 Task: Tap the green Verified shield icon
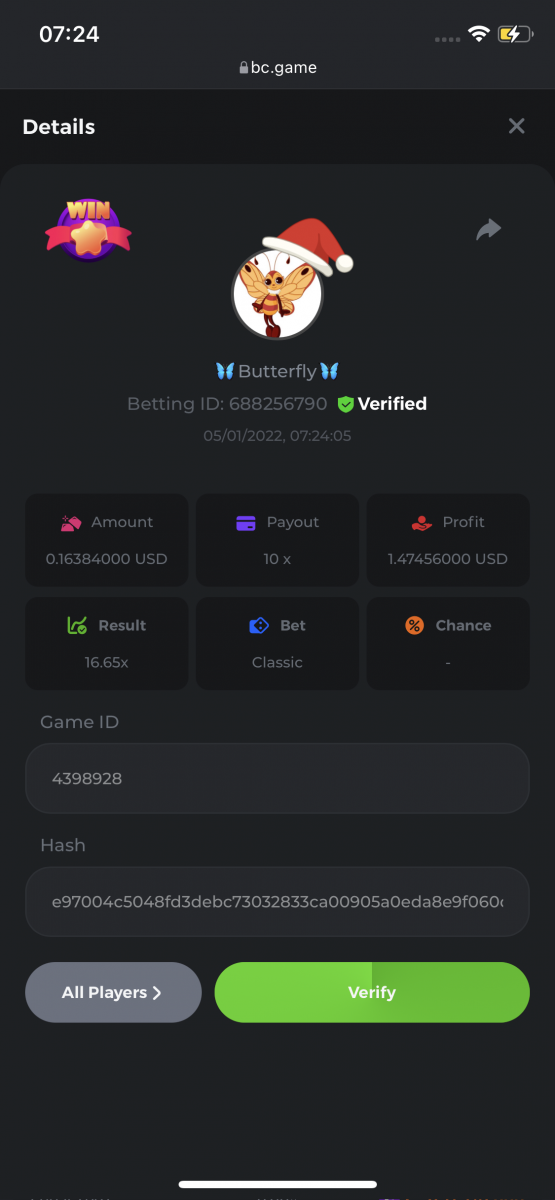click(345, 404)
